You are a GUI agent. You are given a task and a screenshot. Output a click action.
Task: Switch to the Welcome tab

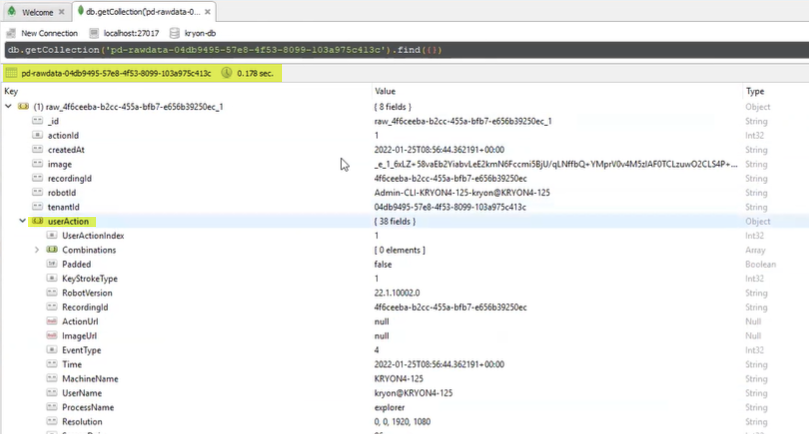pos(36,12)
